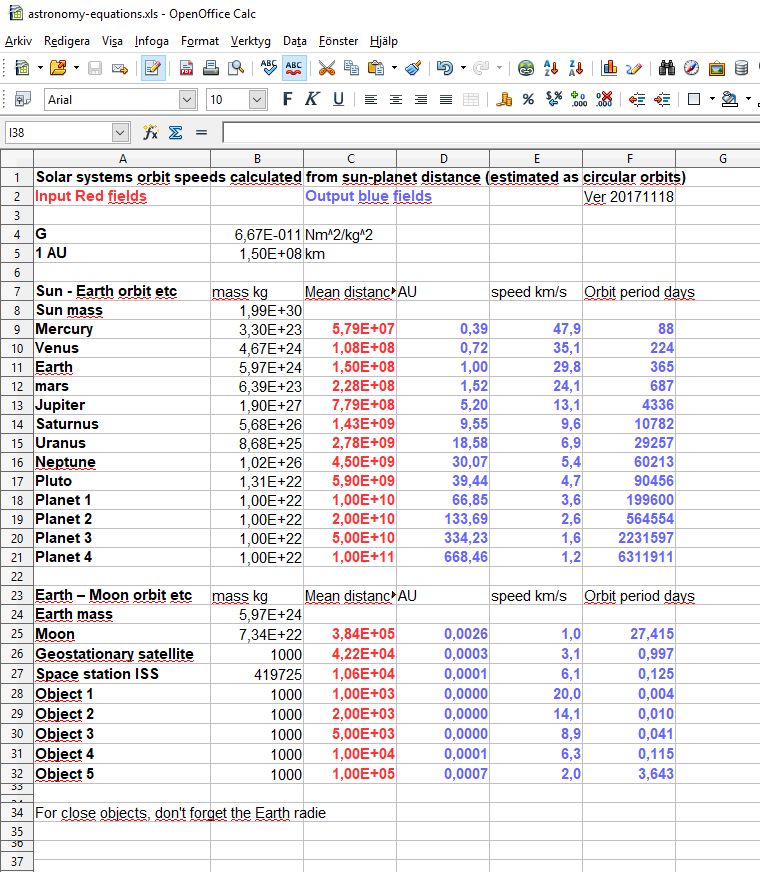
Task: Open the Insert Chart tool
Action: click(609, 68)
